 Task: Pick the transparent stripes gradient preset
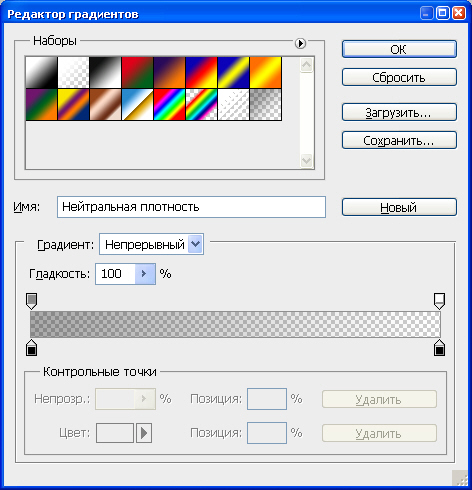click(x=234, y=104)
